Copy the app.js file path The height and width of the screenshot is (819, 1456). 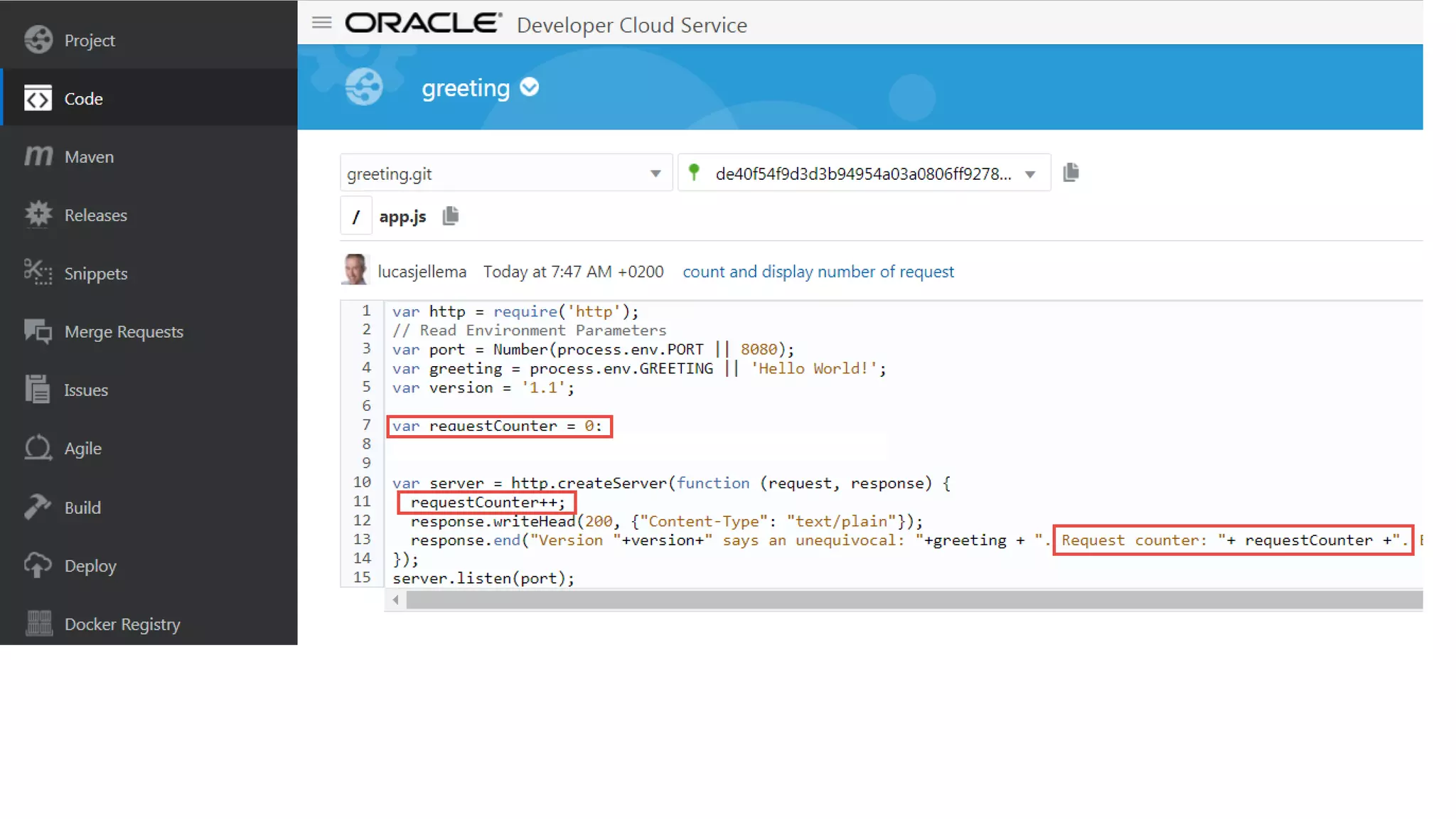pos(450,215)
